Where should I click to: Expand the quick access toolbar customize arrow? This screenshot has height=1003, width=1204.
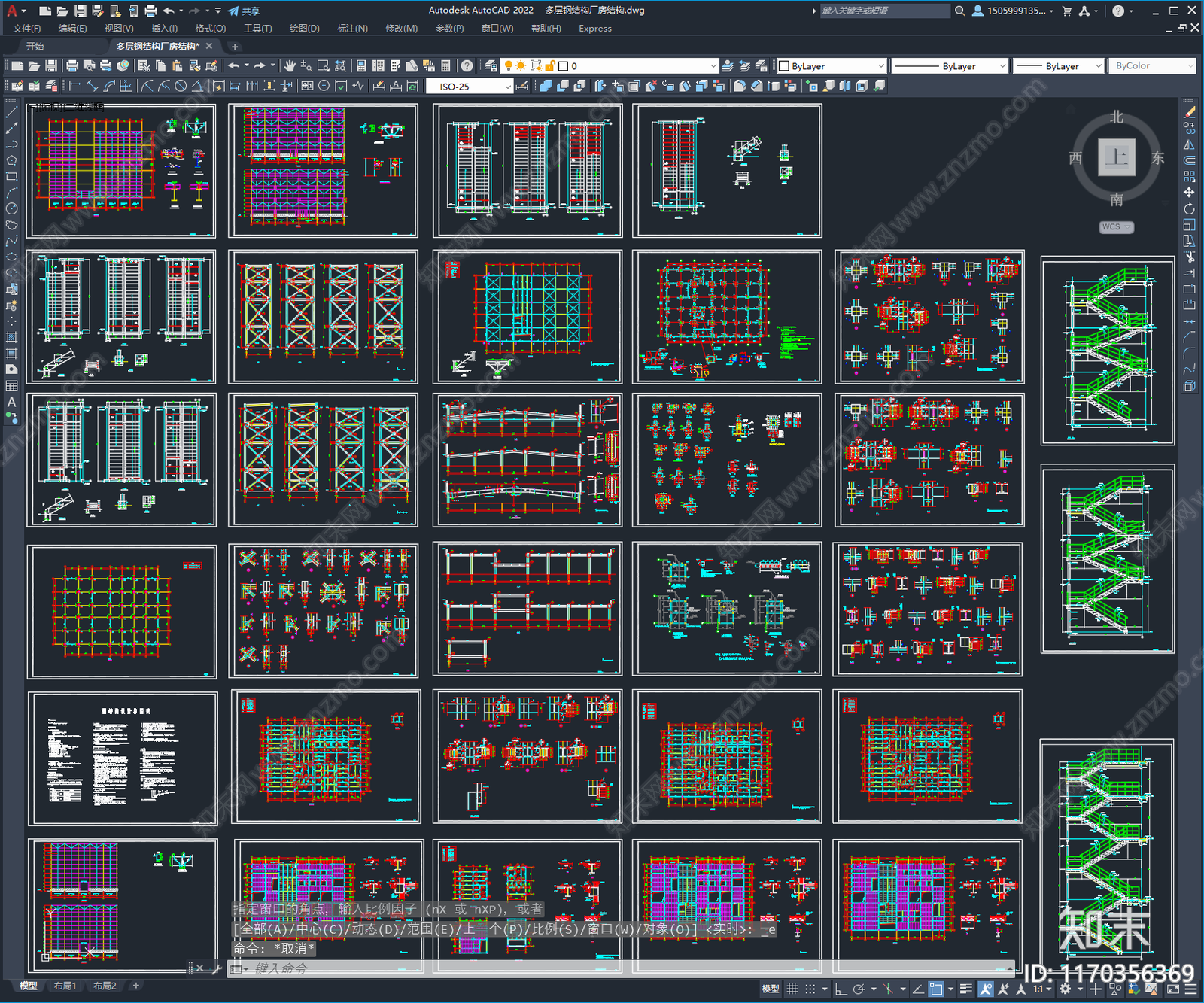tap(218, 11)
